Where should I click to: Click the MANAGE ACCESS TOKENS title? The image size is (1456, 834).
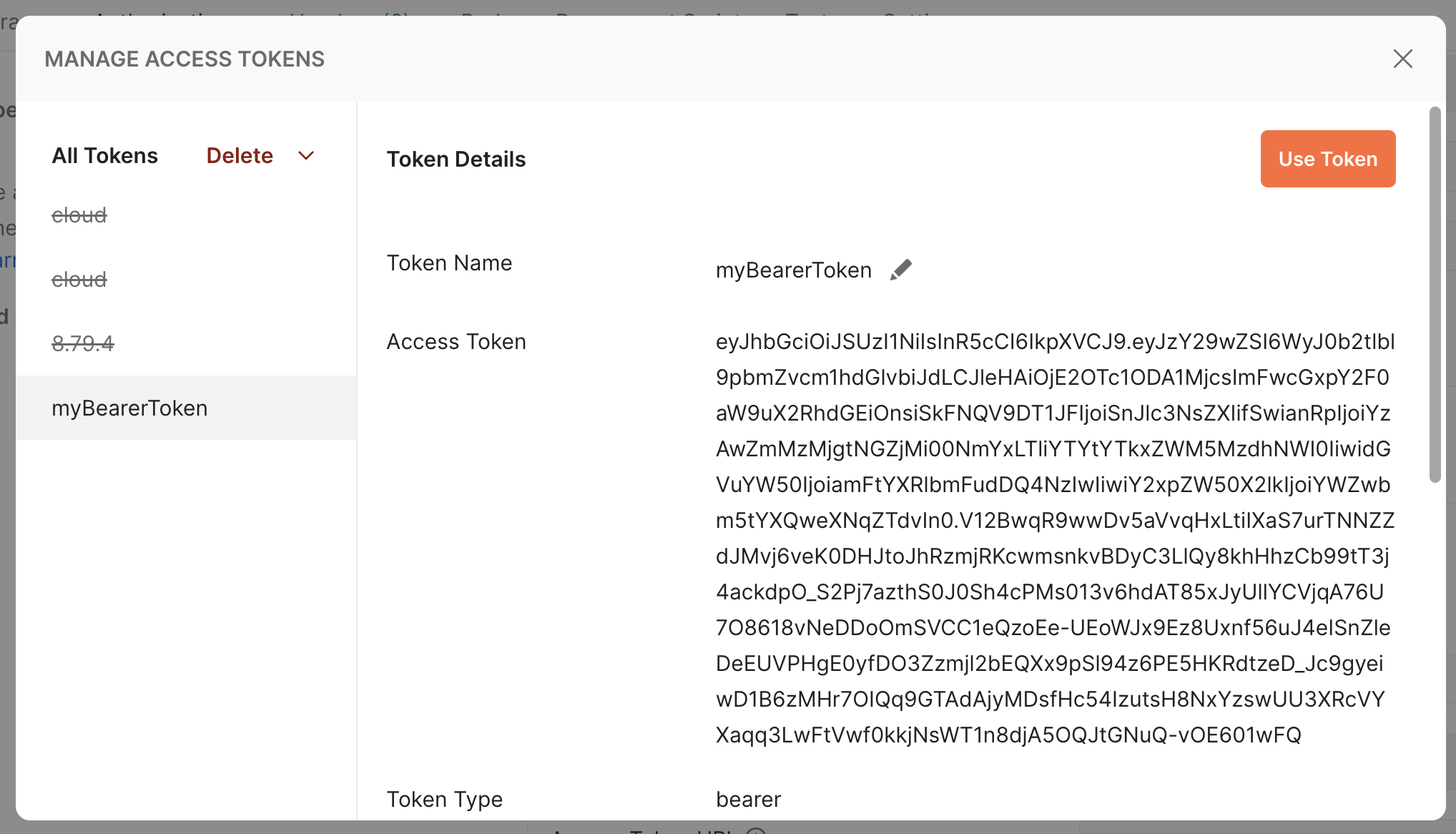pos(185,59)
